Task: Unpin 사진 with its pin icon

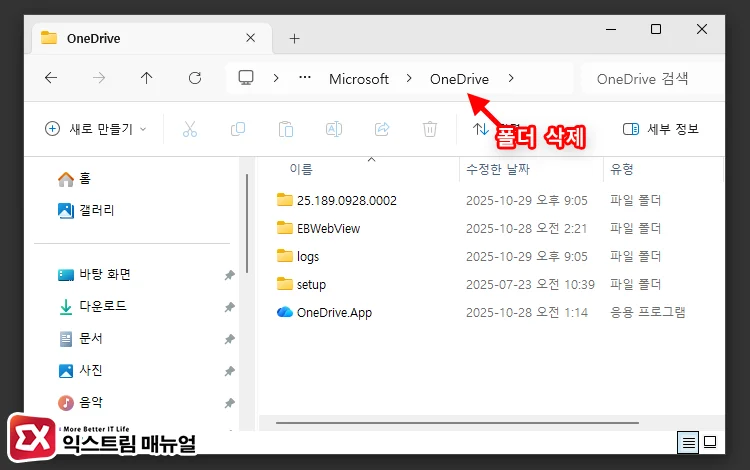Action: click(x=230, y=371)
